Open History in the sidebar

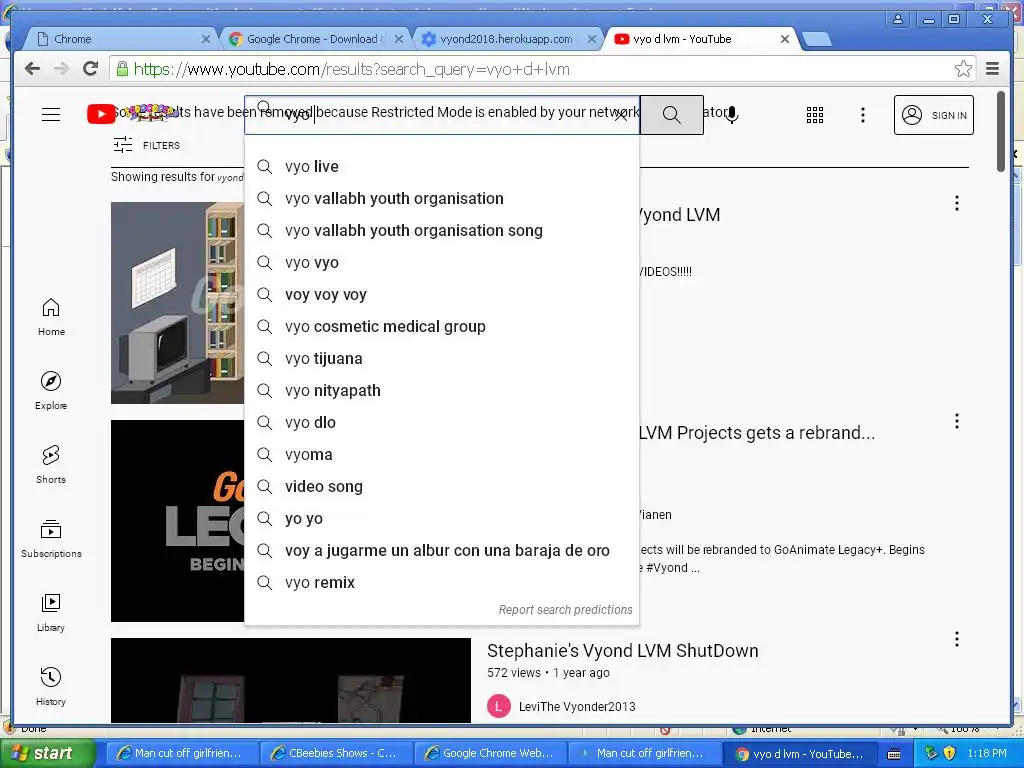pos(51,686)
